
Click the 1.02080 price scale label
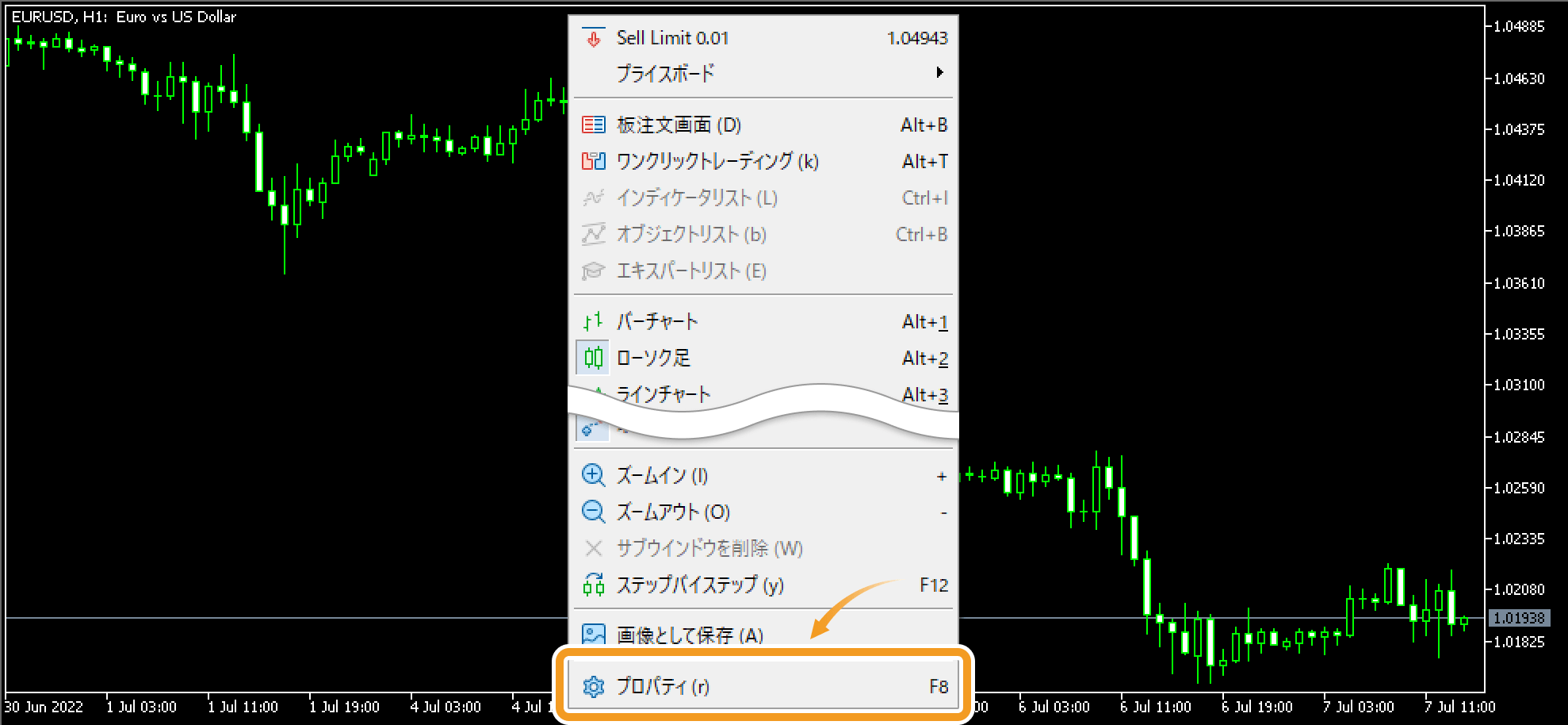point(1519,589)
